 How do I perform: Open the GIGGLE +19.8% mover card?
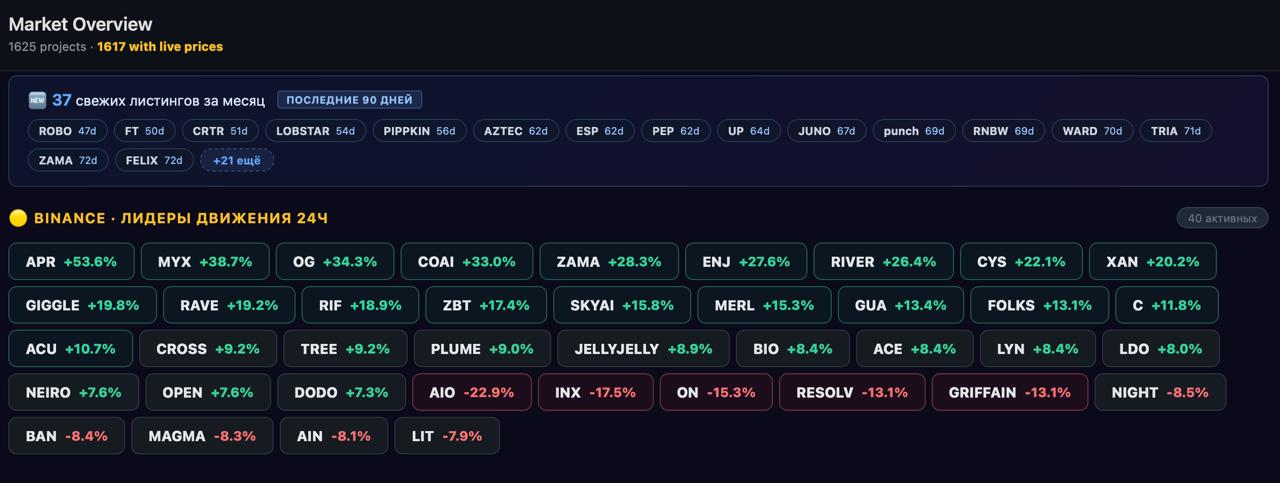tap(81, 305)
